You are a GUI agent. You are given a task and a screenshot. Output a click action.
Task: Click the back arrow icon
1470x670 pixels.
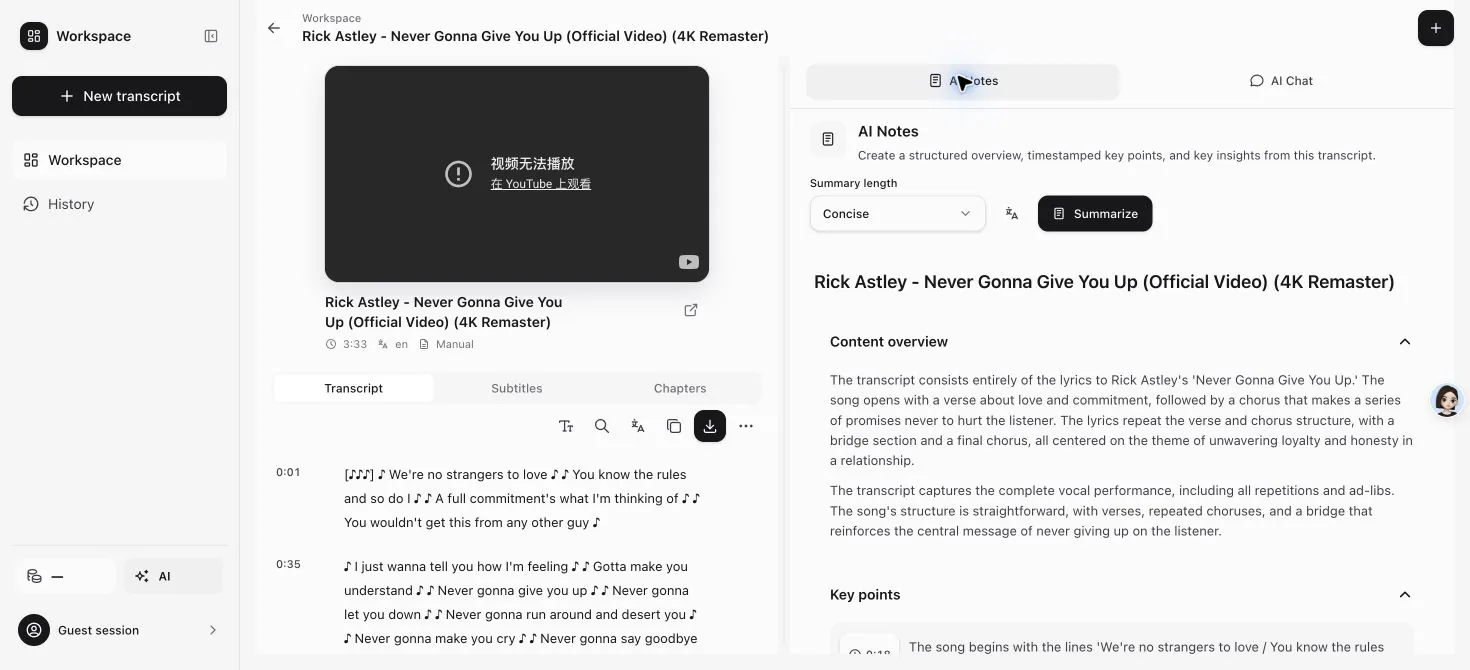point(274,28)
